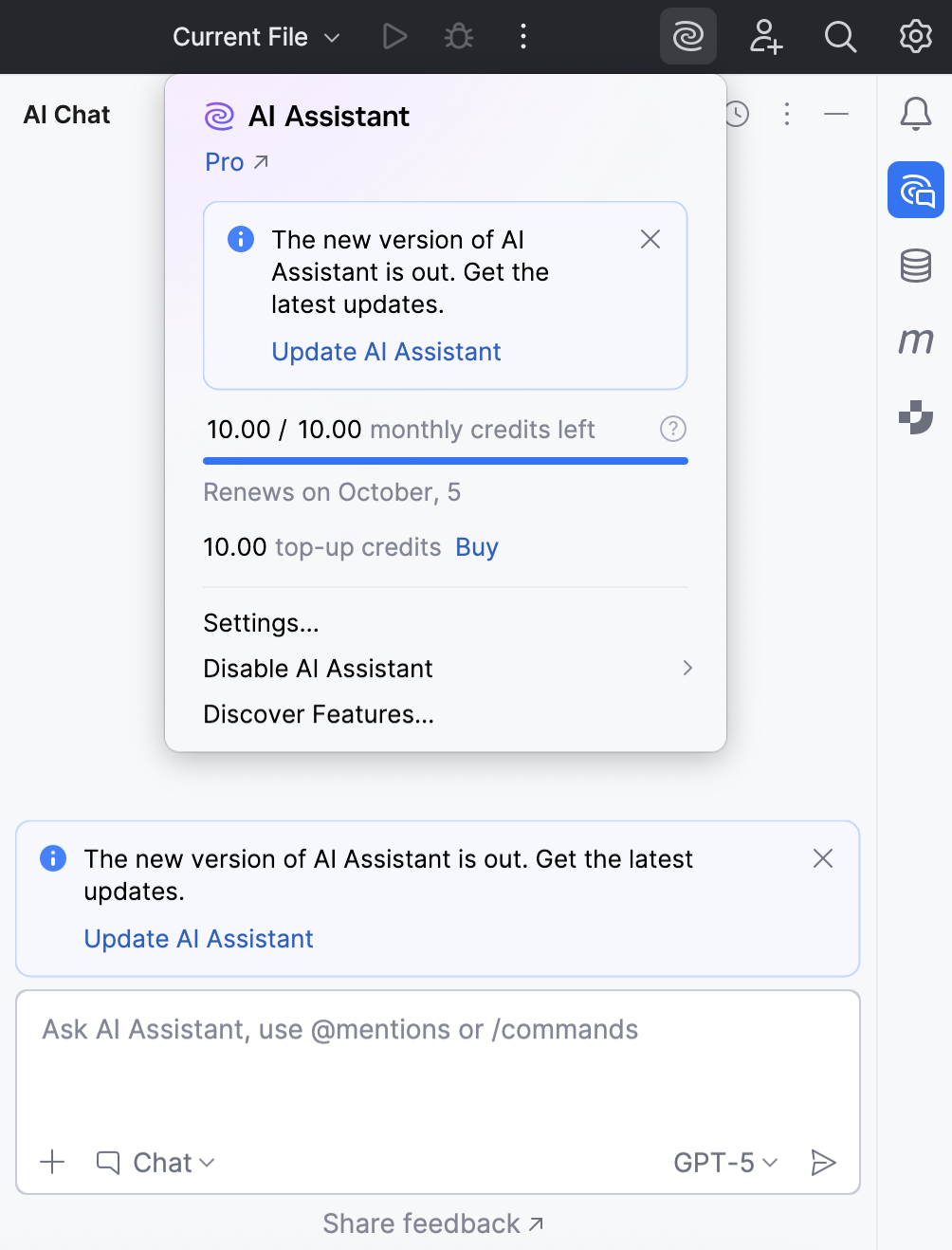The width and height of the screenshot is (952, 1250).
Task: Click the Update AI Assistant link
Action: click(386, 351)
